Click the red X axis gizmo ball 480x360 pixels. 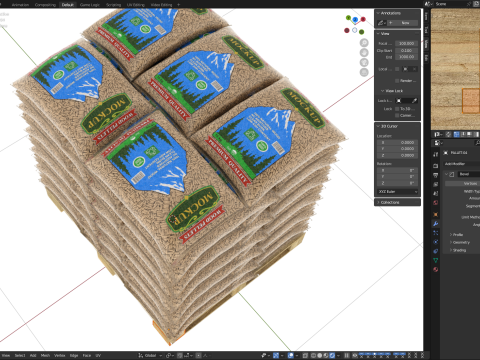363,19
